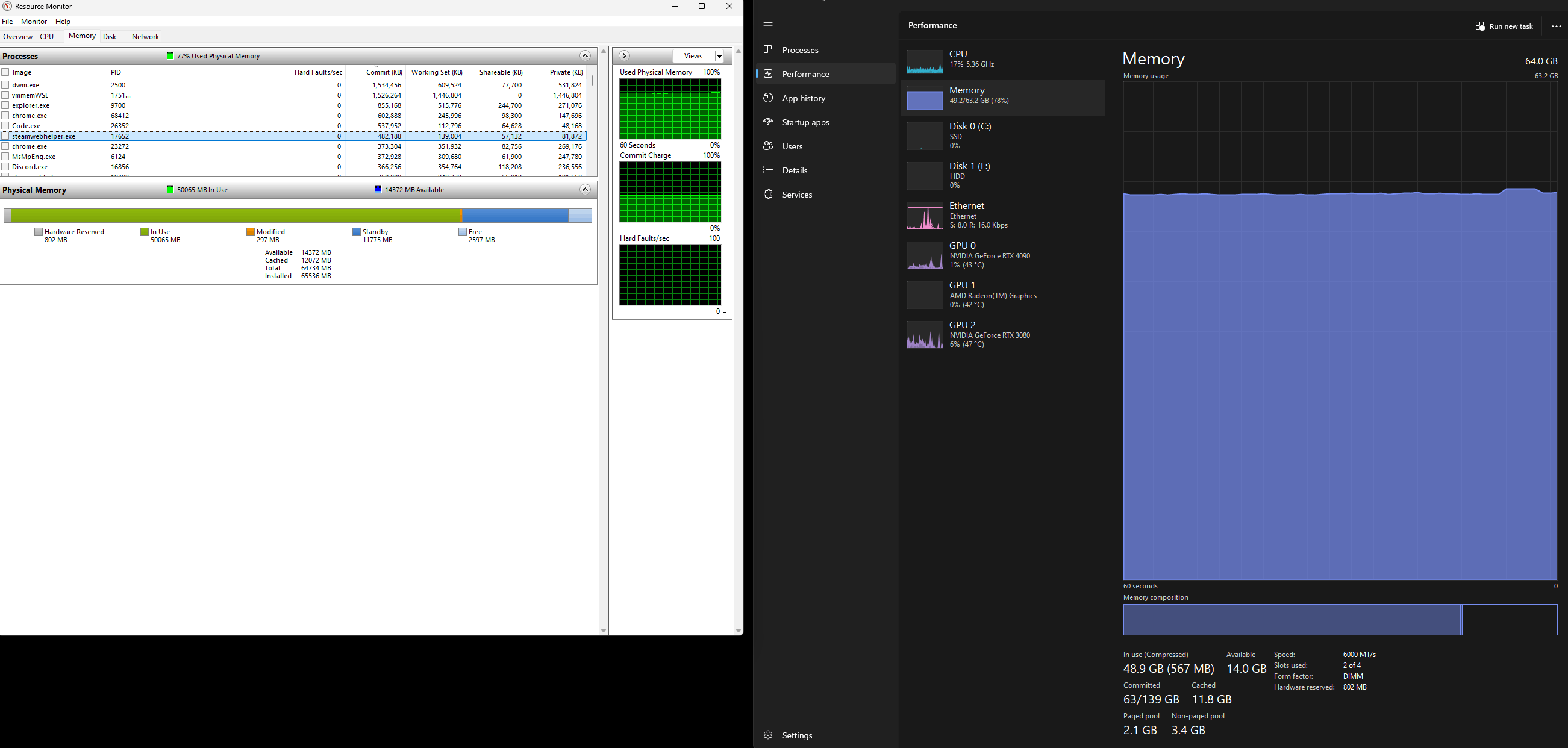Open the Task Manager hamburger navigation menu

click(x=767, y=25)
